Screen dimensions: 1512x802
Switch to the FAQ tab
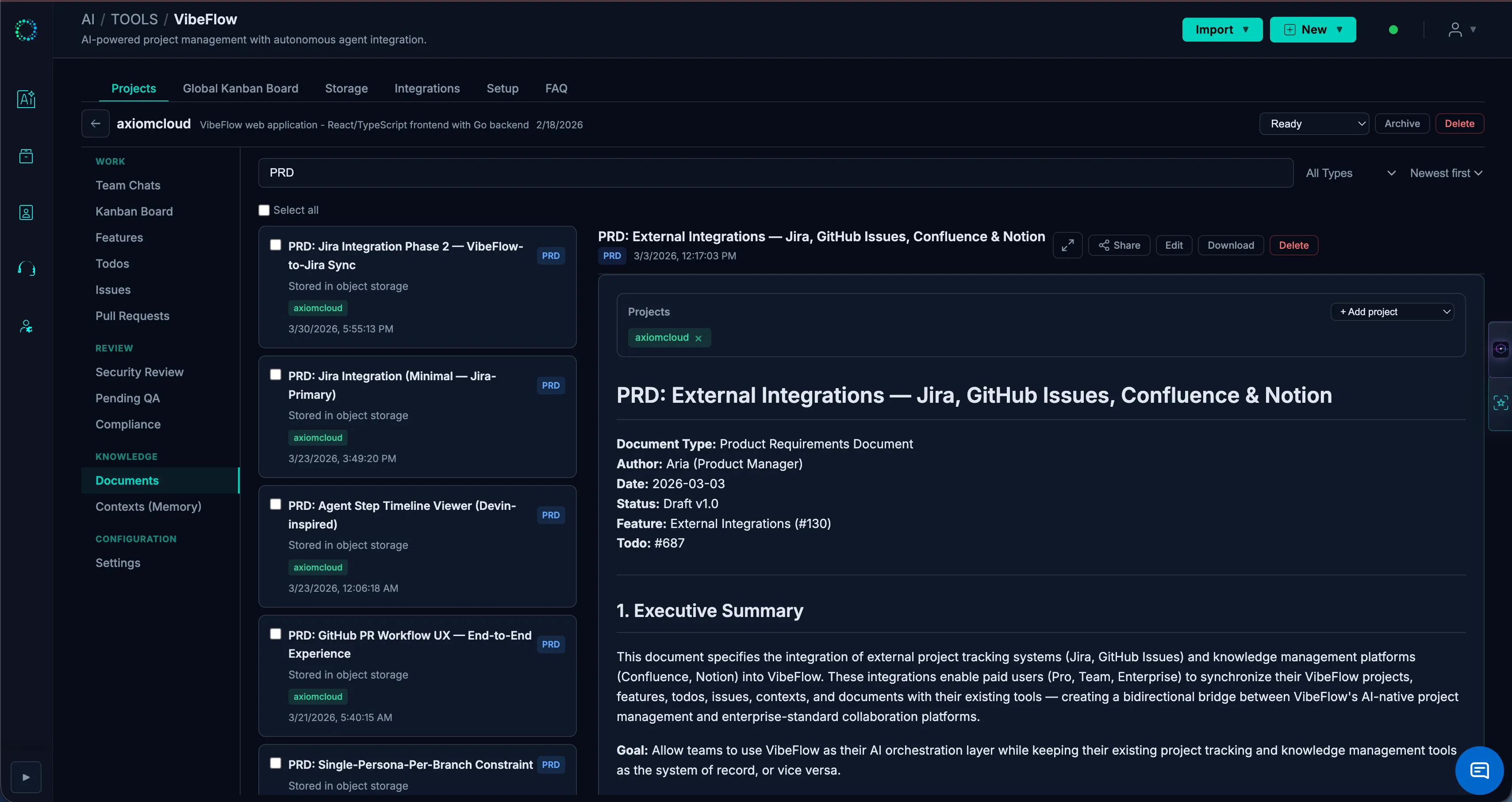[556, 89]
